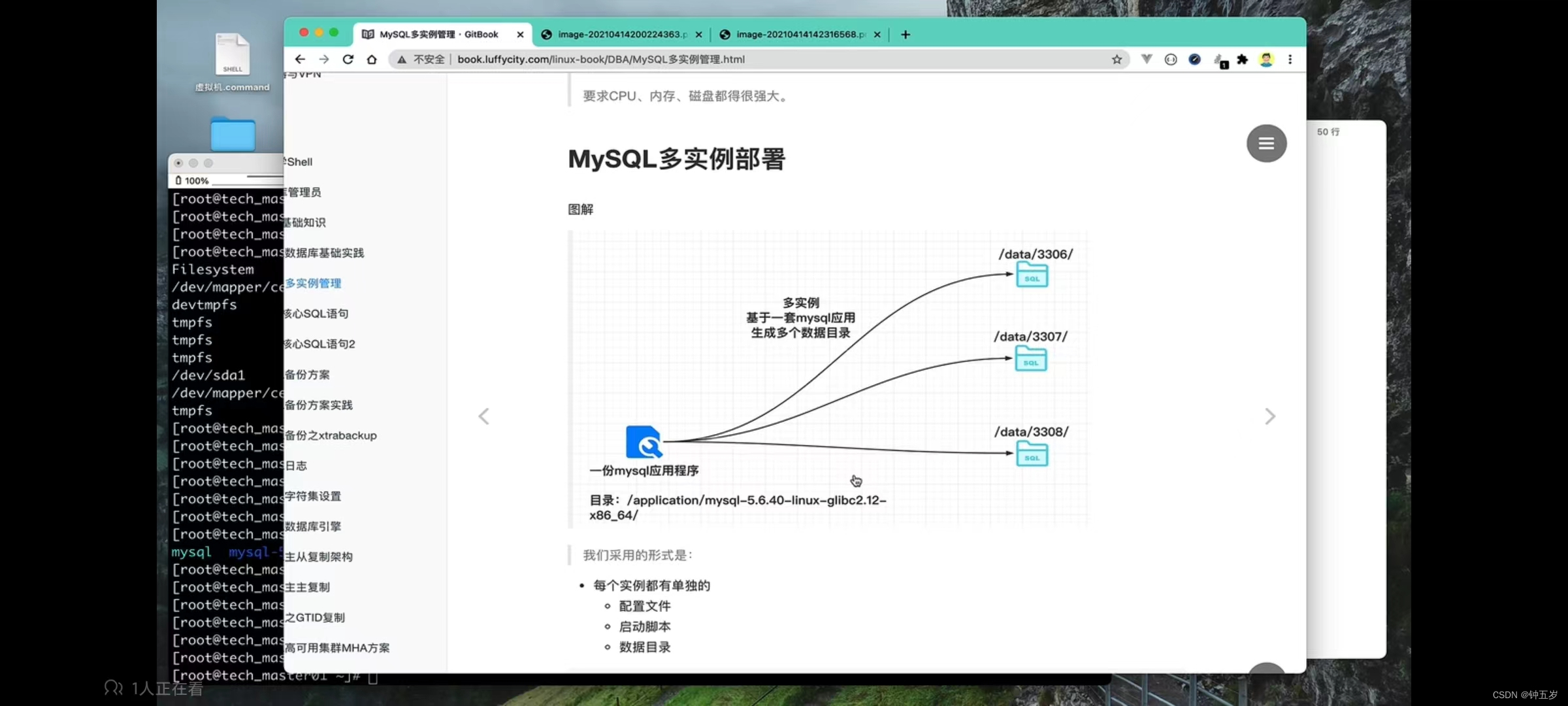Screen dimensions: 1568x706
Task: Open the 高可用集群MHA方案 chapter in sidebar
Action: [337, 648]
